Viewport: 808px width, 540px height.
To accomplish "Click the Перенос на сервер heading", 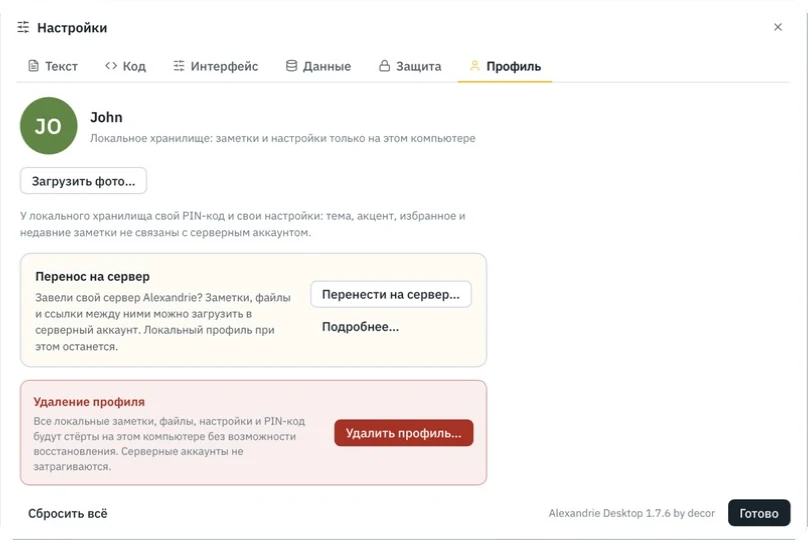I will point(93,277).
